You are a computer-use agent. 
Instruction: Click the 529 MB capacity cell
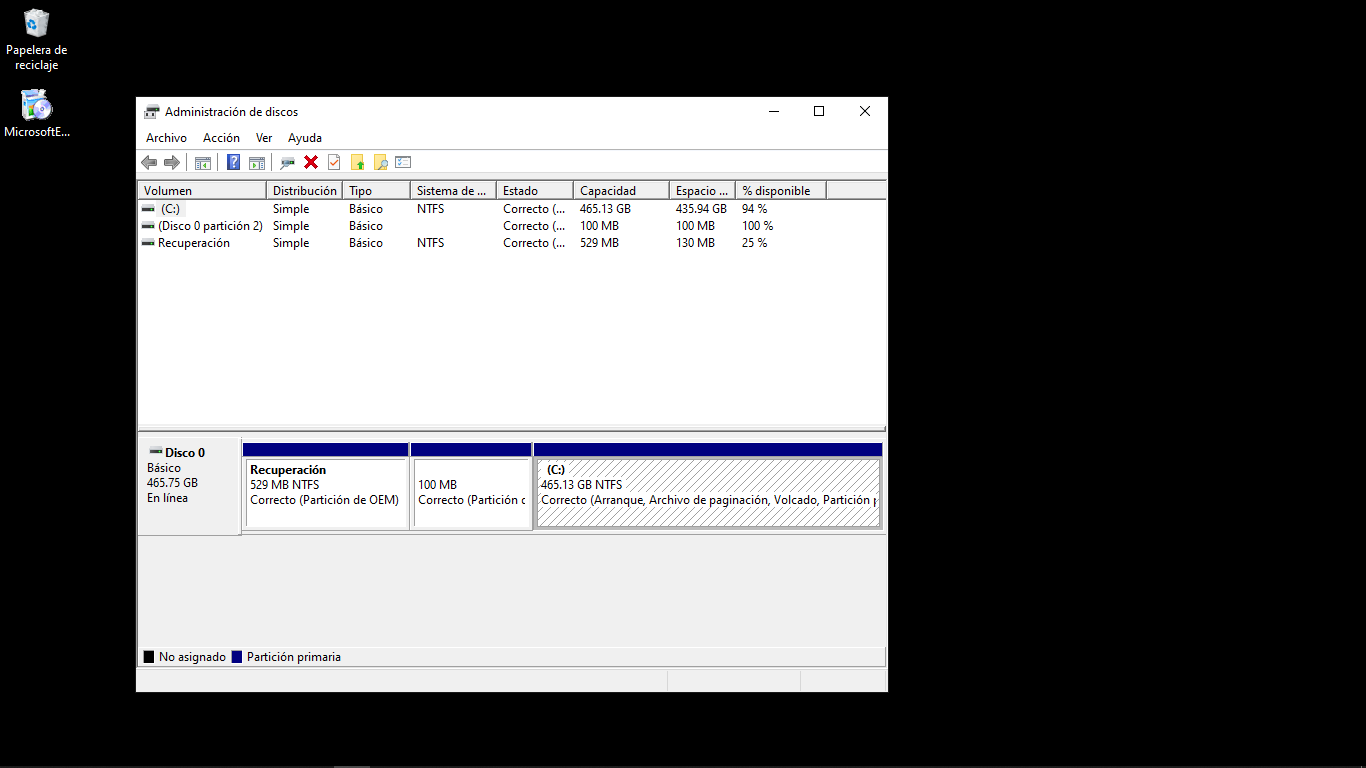point(599,243)
